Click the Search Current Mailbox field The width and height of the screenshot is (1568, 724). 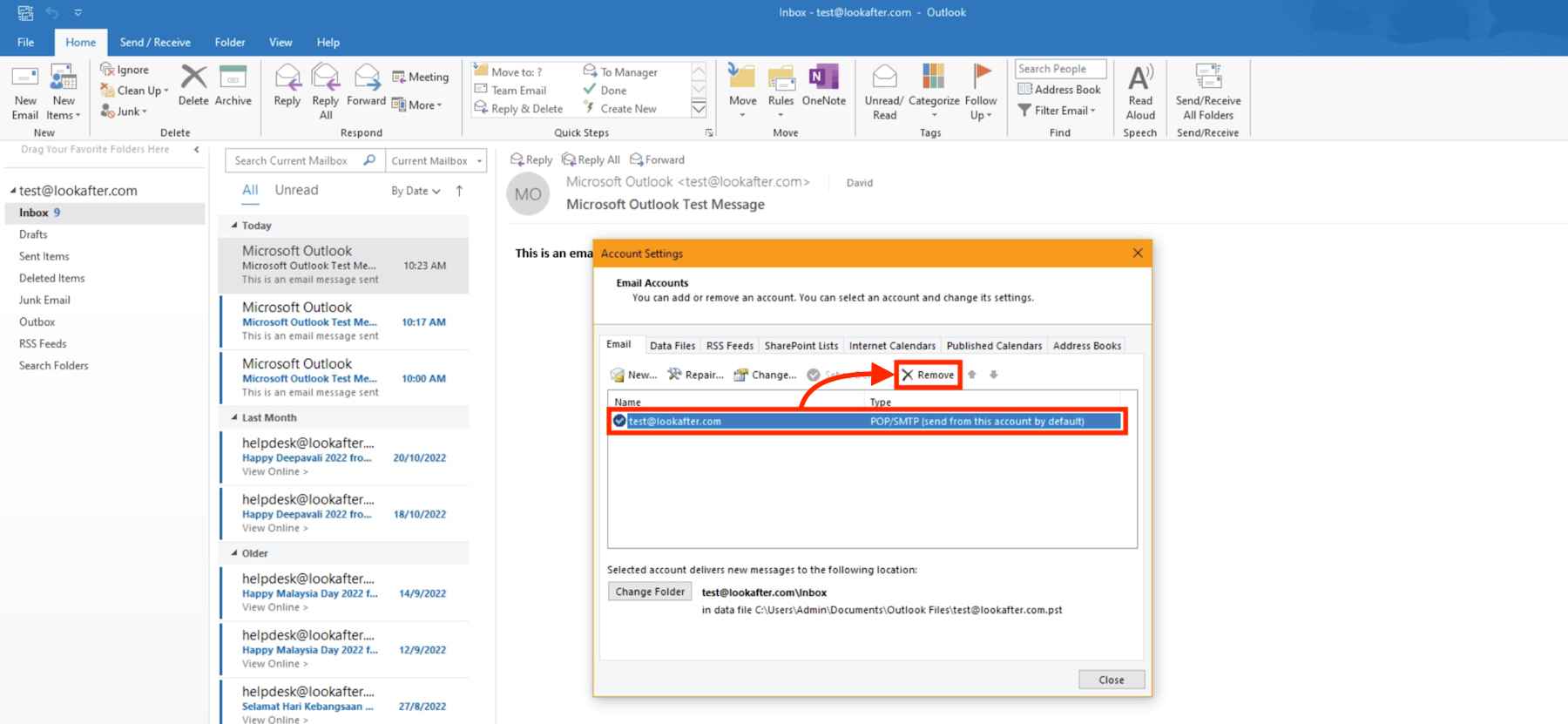point(292,161)
